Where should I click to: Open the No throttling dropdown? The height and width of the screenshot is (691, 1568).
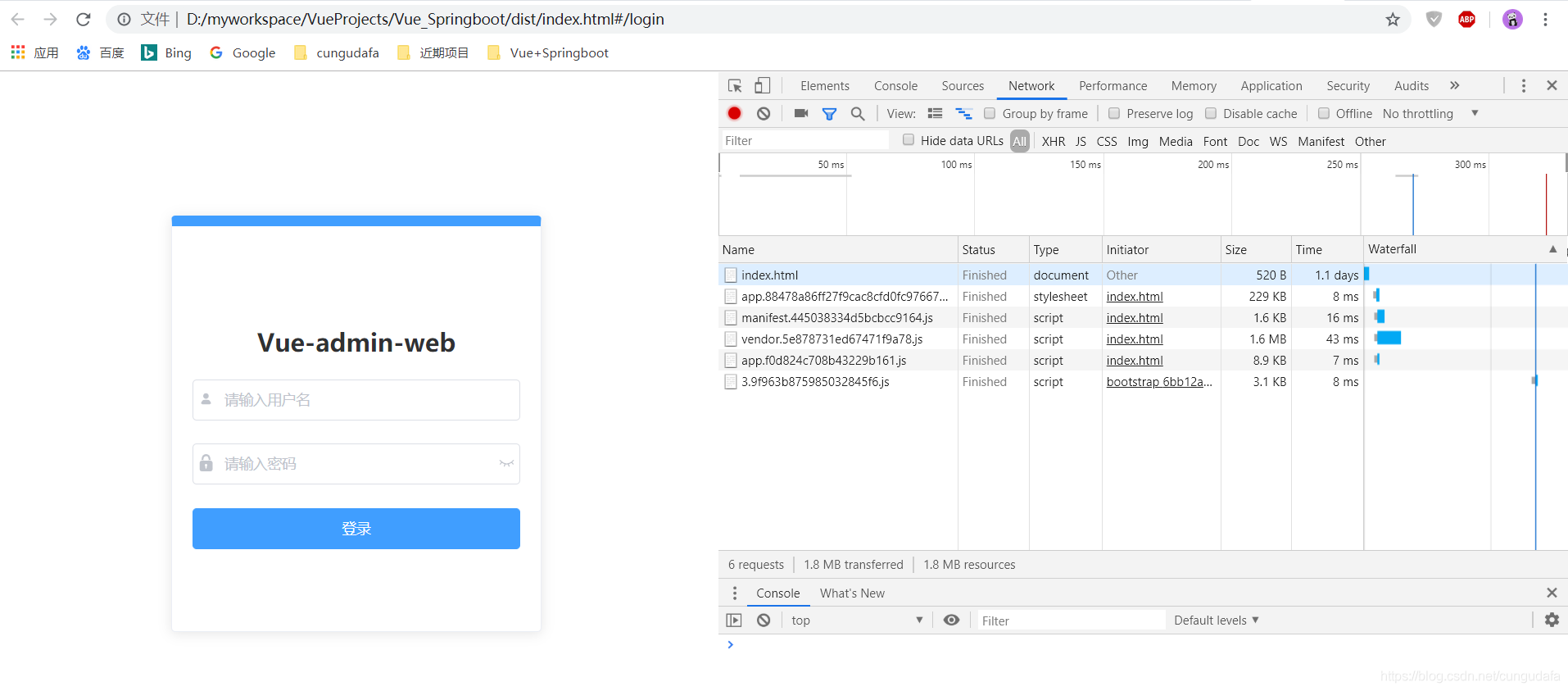point(1430,113)
